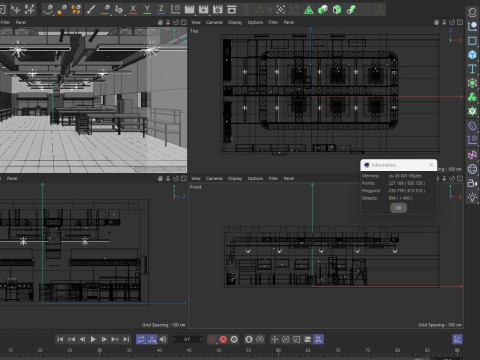Step forward one frame
The width and height of the screenshot is (480, 360).
pos(104,339)
